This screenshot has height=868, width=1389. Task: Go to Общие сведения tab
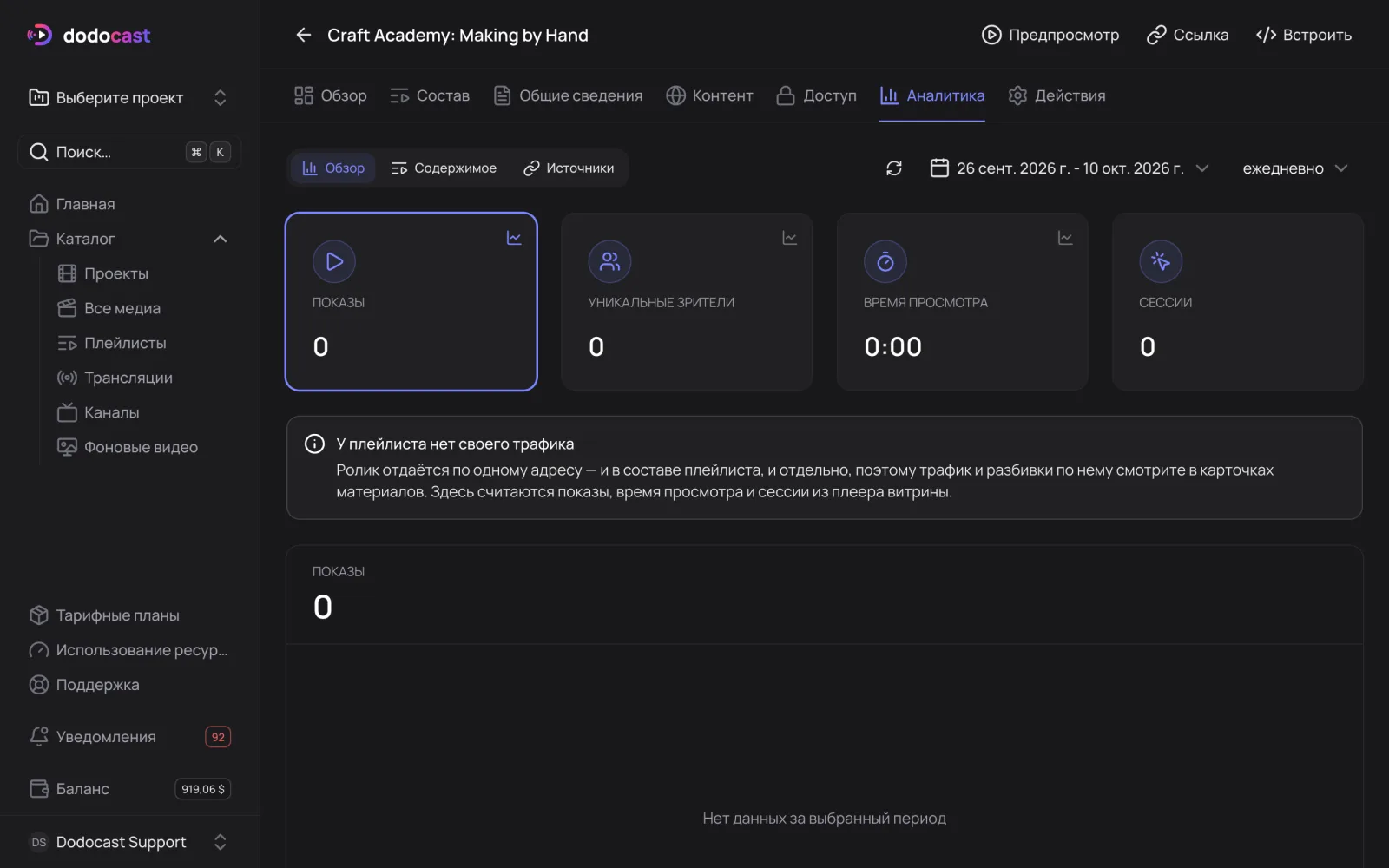tap(568, 95)
